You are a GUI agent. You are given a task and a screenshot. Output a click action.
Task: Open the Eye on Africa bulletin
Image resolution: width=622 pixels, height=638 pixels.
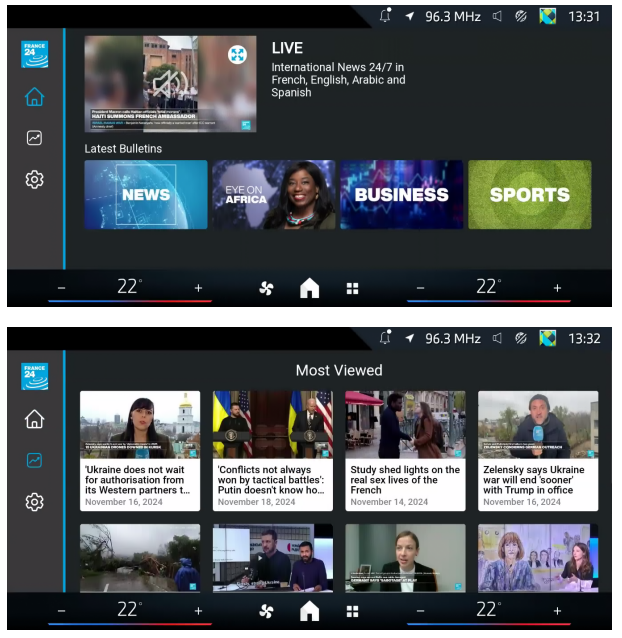[273, 195]
